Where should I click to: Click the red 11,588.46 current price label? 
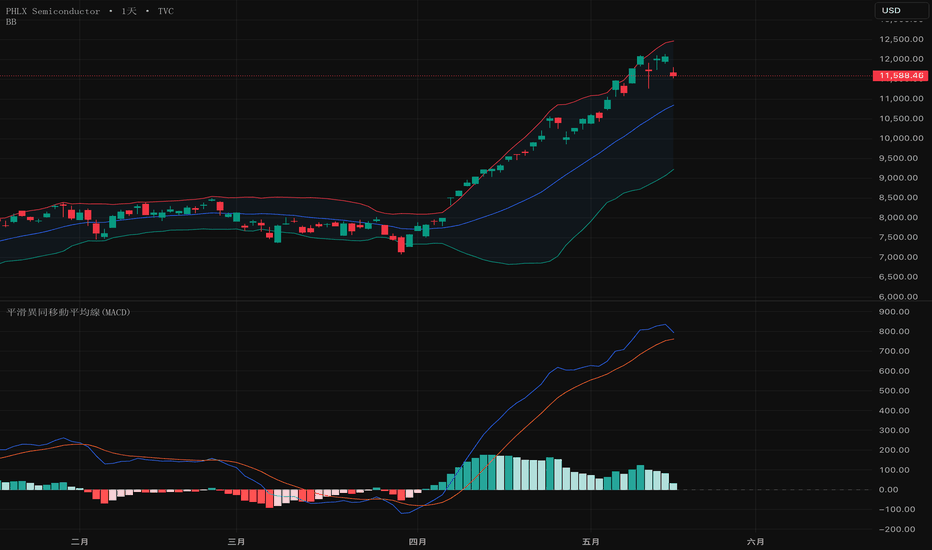point(900,76)
